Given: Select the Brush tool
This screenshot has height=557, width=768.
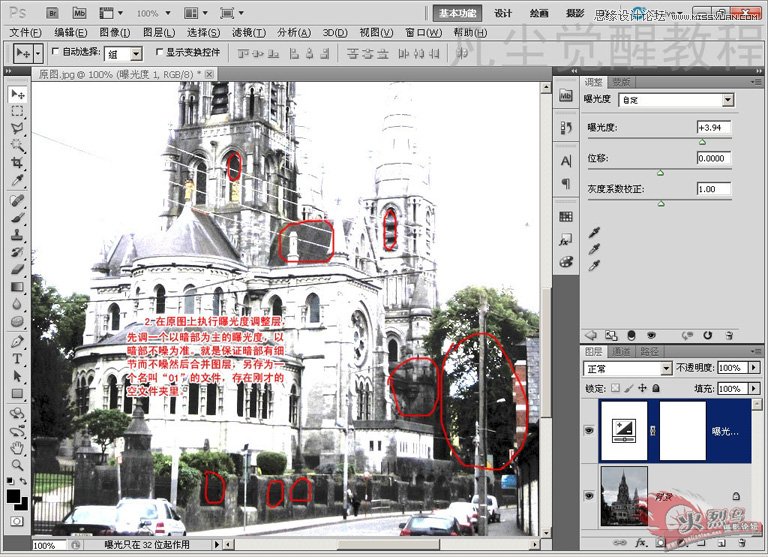Looking at the screenshot, I should point(18,218).
